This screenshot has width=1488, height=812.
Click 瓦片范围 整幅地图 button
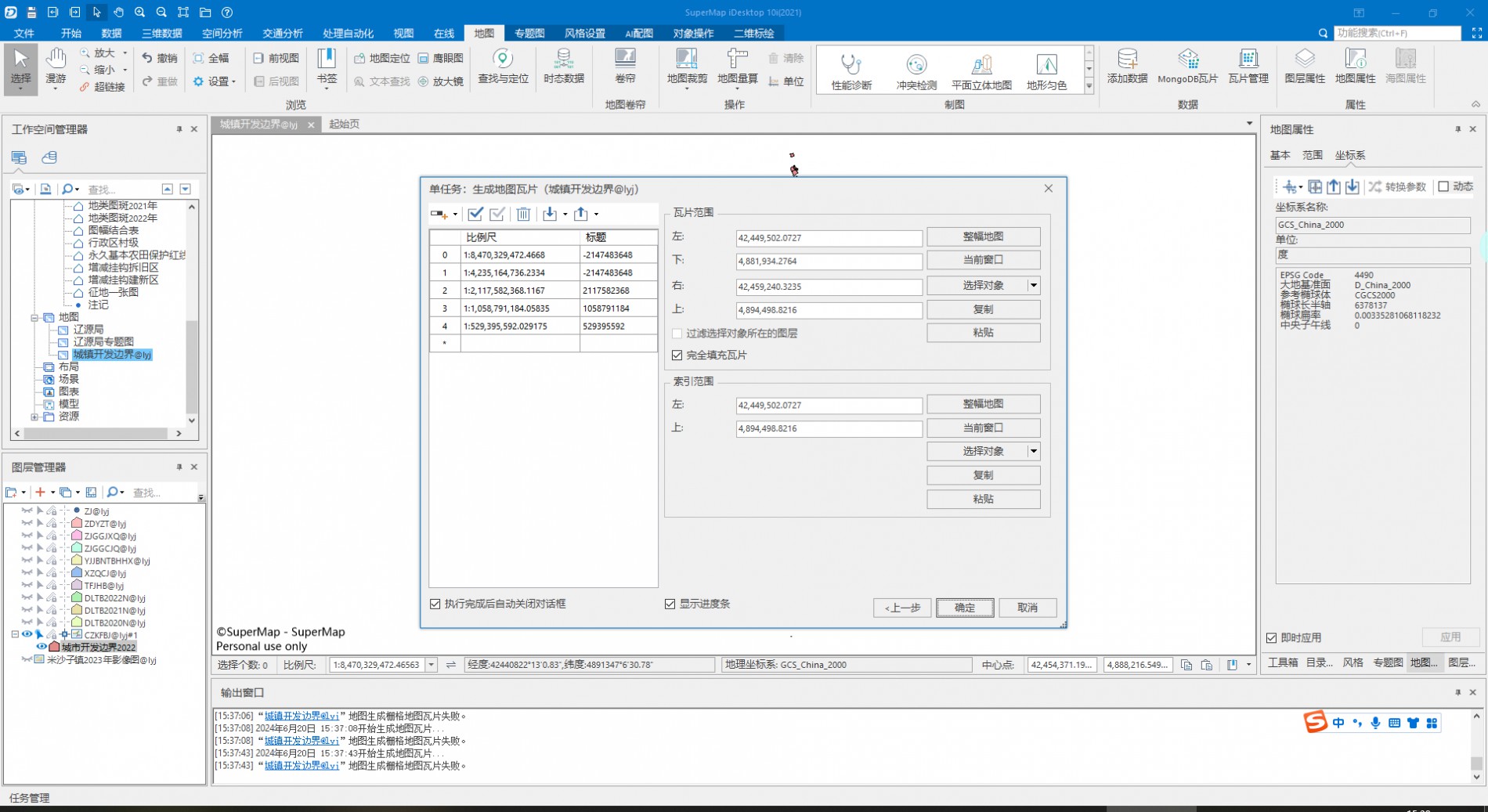pyautogui.click(x=984, y=236)
